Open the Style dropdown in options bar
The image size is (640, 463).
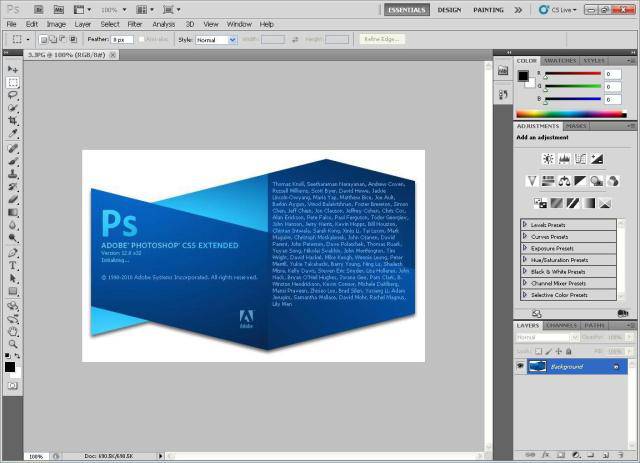[x=216, y=40]
